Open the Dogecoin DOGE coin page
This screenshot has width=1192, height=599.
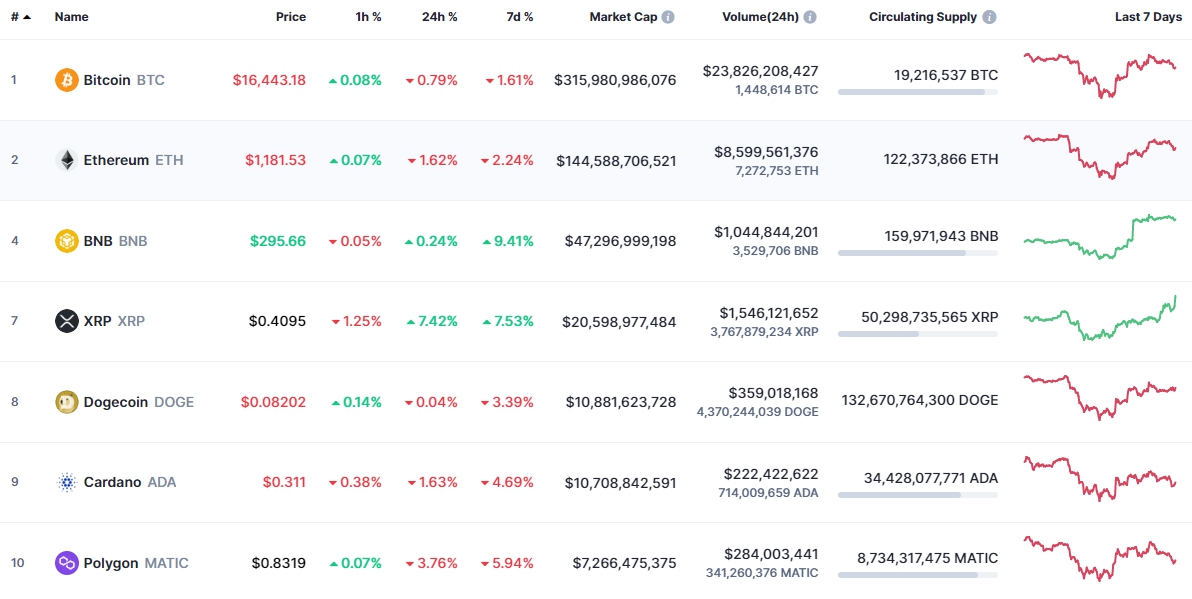tap(138, 402)
